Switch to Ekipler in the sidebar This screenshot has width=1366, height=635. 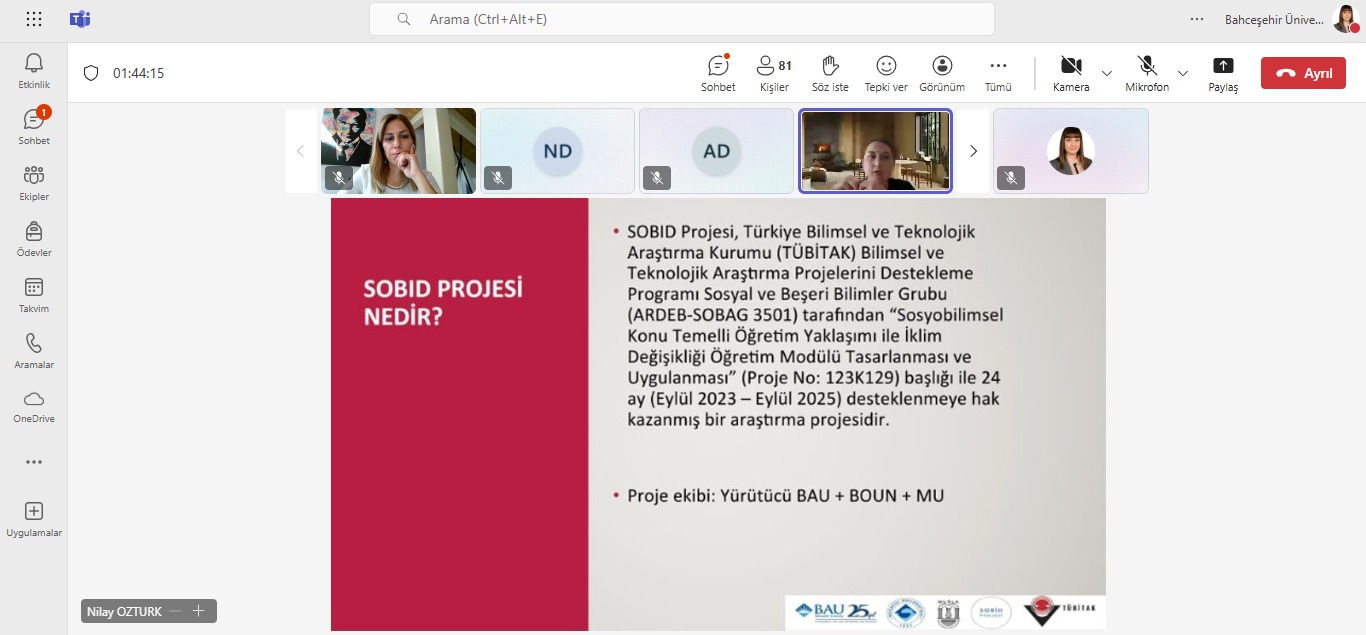[33, 183]
